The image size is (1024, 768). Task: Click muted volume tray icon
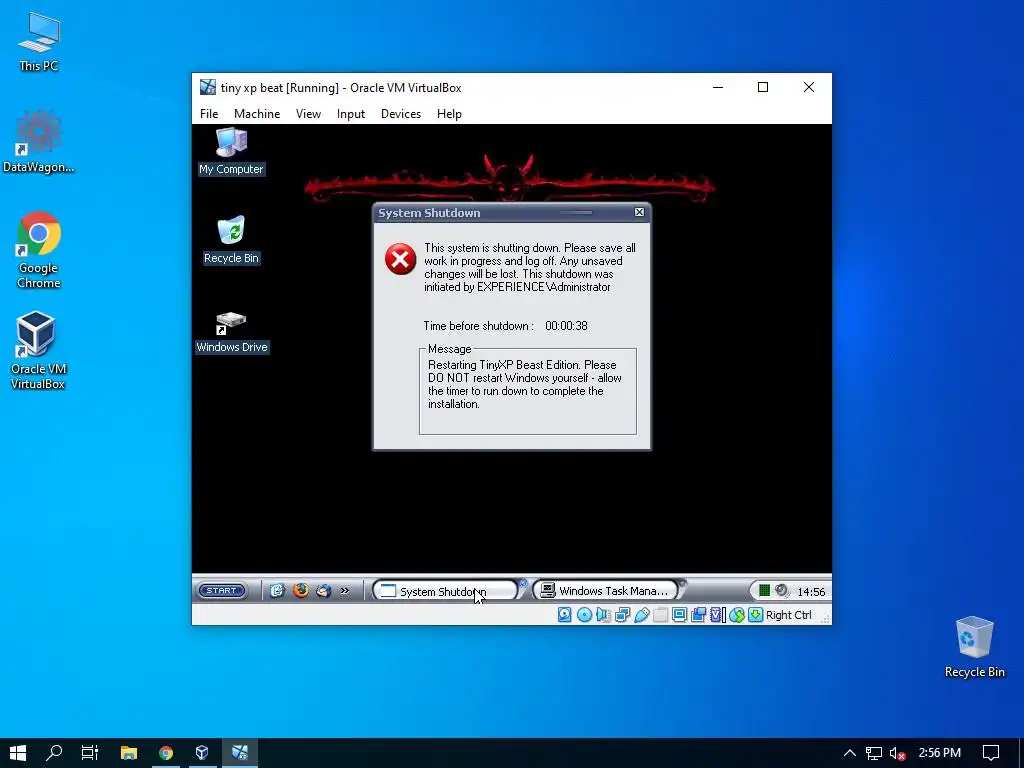click(898, 753)
